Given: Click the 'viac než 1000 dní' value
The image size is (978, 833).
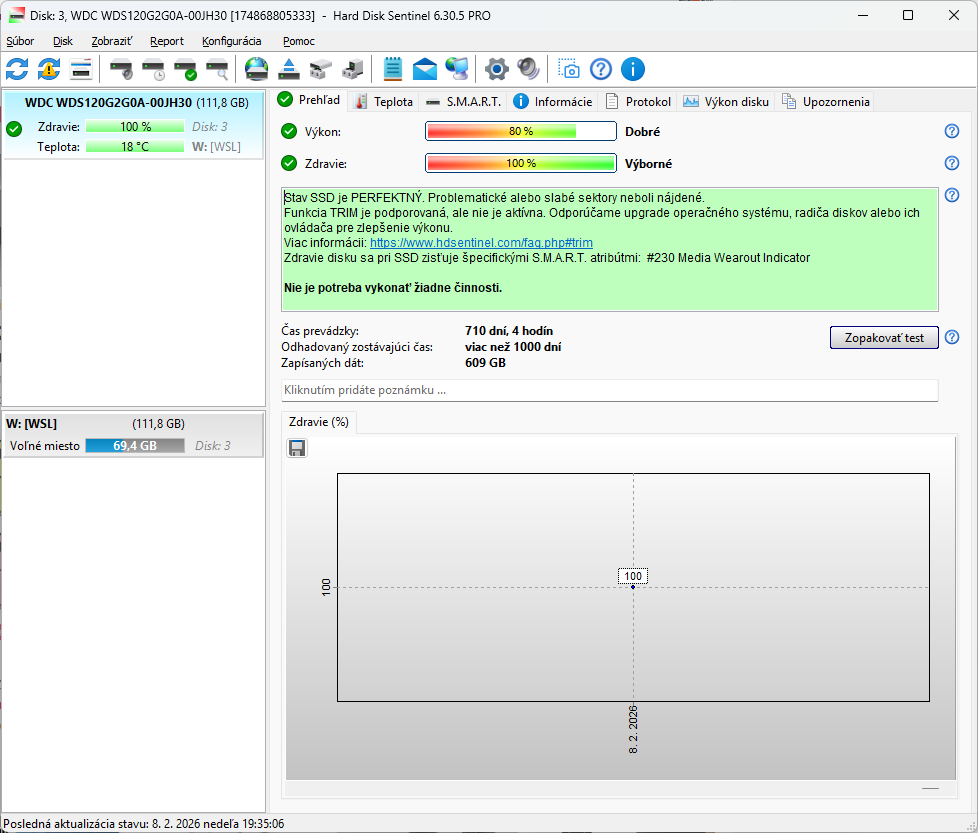Looking at the screenshot, I should (513, 347).
